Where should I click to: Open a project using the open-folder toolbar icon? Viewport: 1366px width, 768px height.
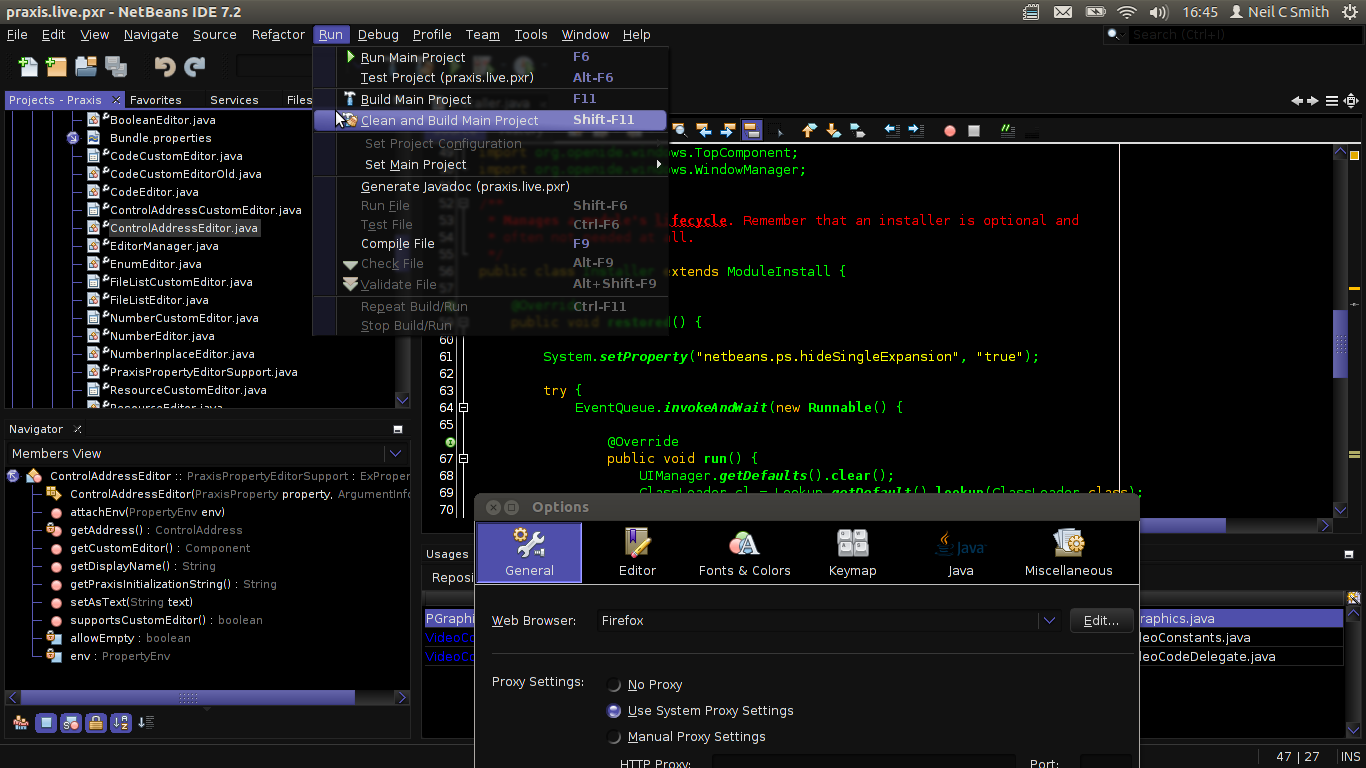85,67
